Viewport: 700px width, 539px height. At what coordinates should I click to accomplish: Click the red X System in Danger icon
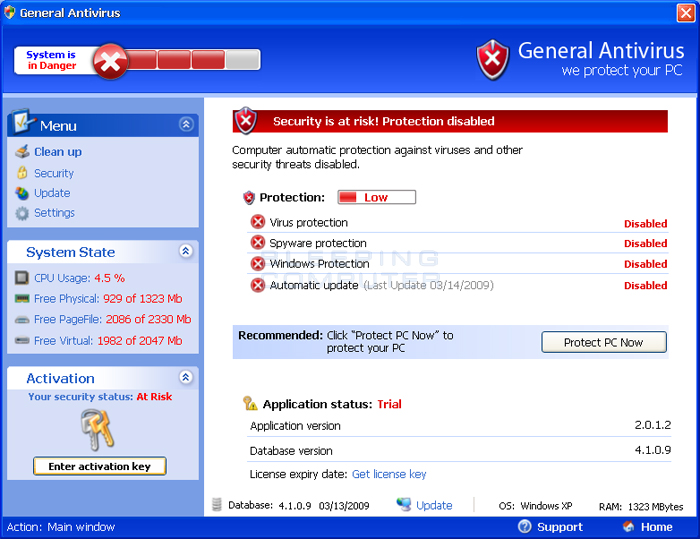point(110,61)
